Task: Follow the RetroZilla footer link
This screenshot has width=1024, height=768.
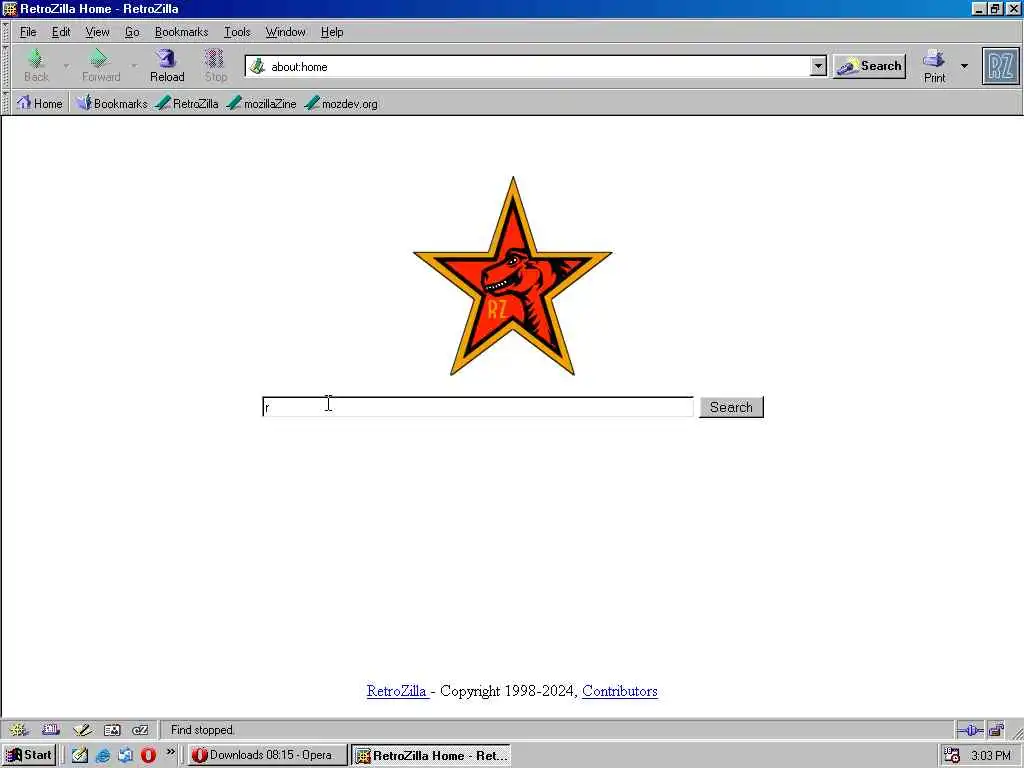Action: coord(397,691)
